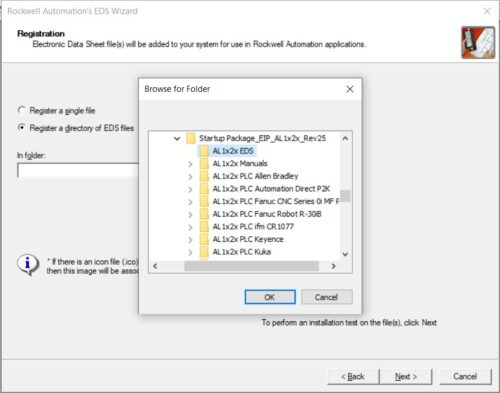This screenshot has height=393, width=500.
Task: Click the Startup Package folder icon
Action: [191, 138]
